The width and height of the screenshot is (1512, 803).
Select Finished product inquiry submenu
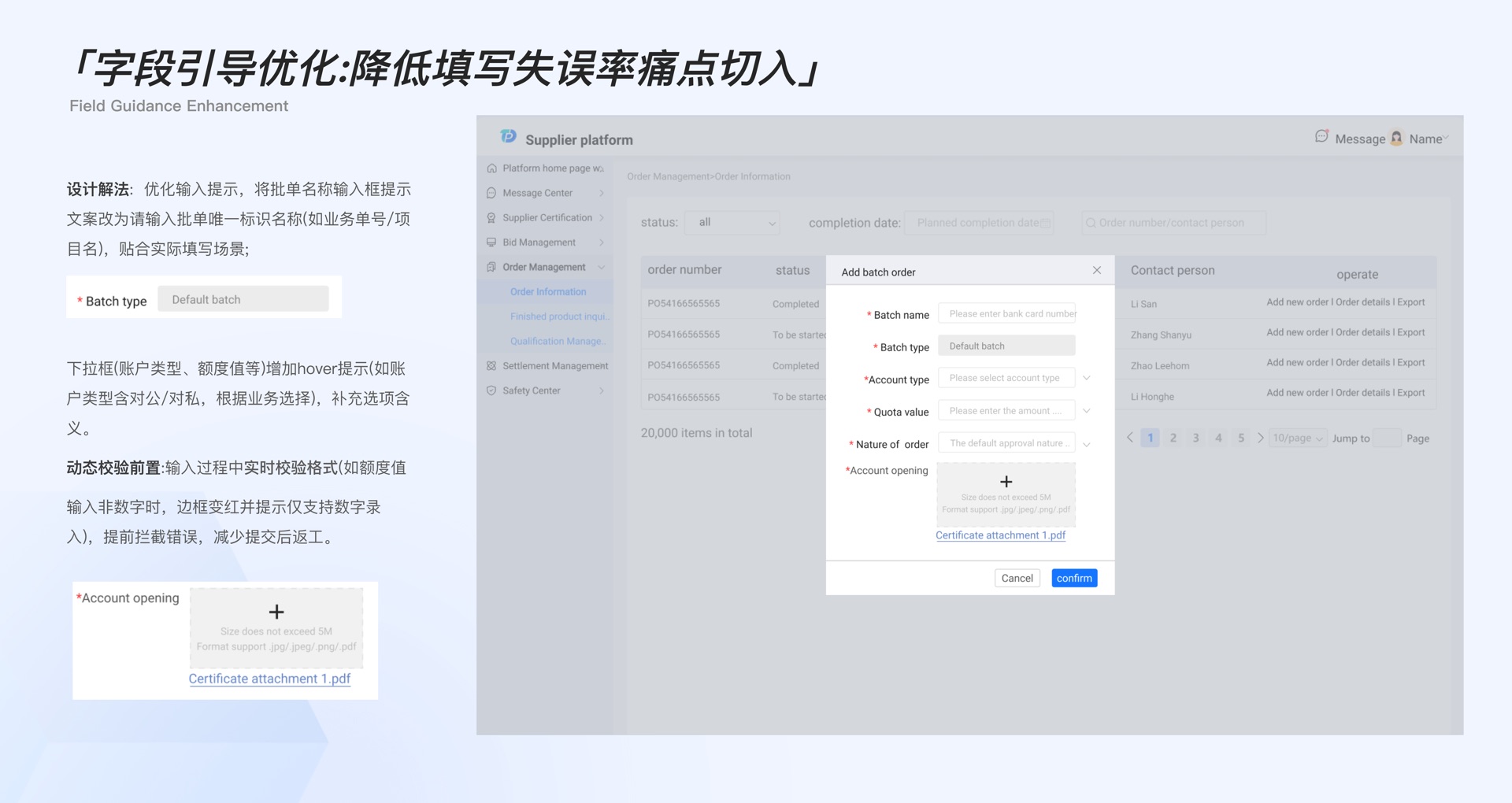(560, 316)
